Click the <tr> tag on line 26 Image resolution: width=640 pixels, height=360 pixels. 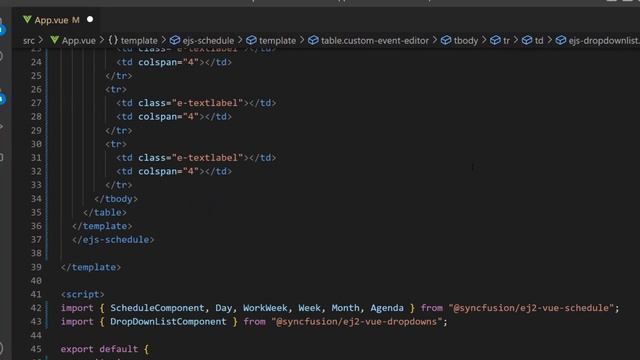click(116, 89)
